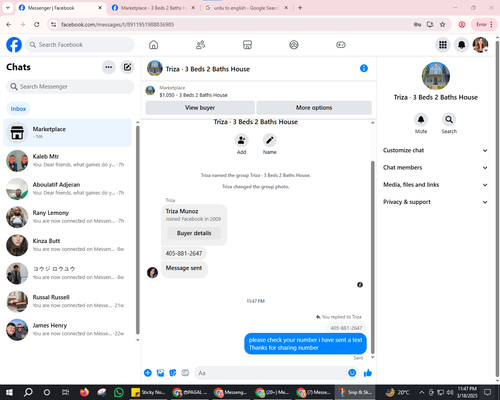Choose a sticker icon
Image resolution: width=500 pixels, height=400 pixels.
173,373
